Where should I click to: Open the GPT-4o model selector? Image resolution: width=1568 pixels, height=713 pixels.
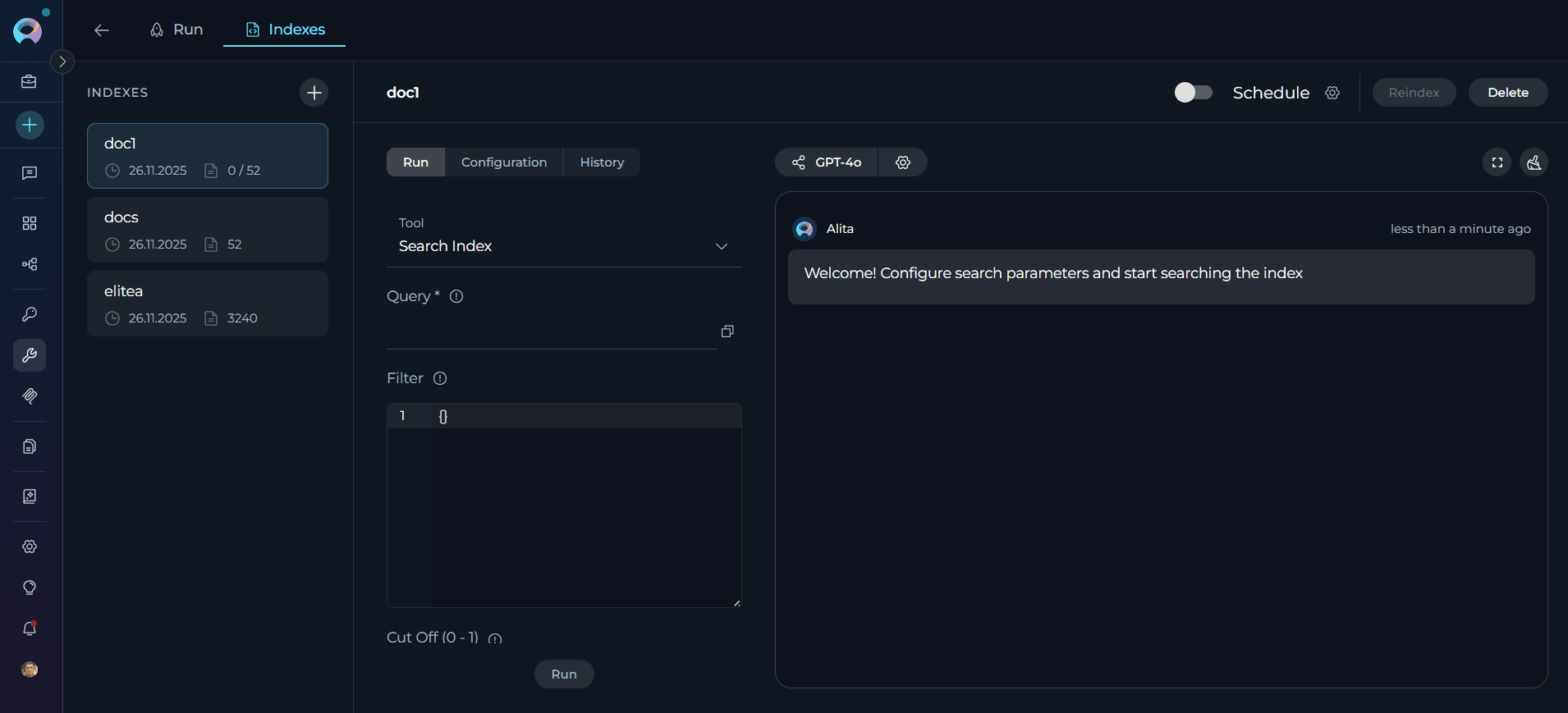click(x=827, y=162)
